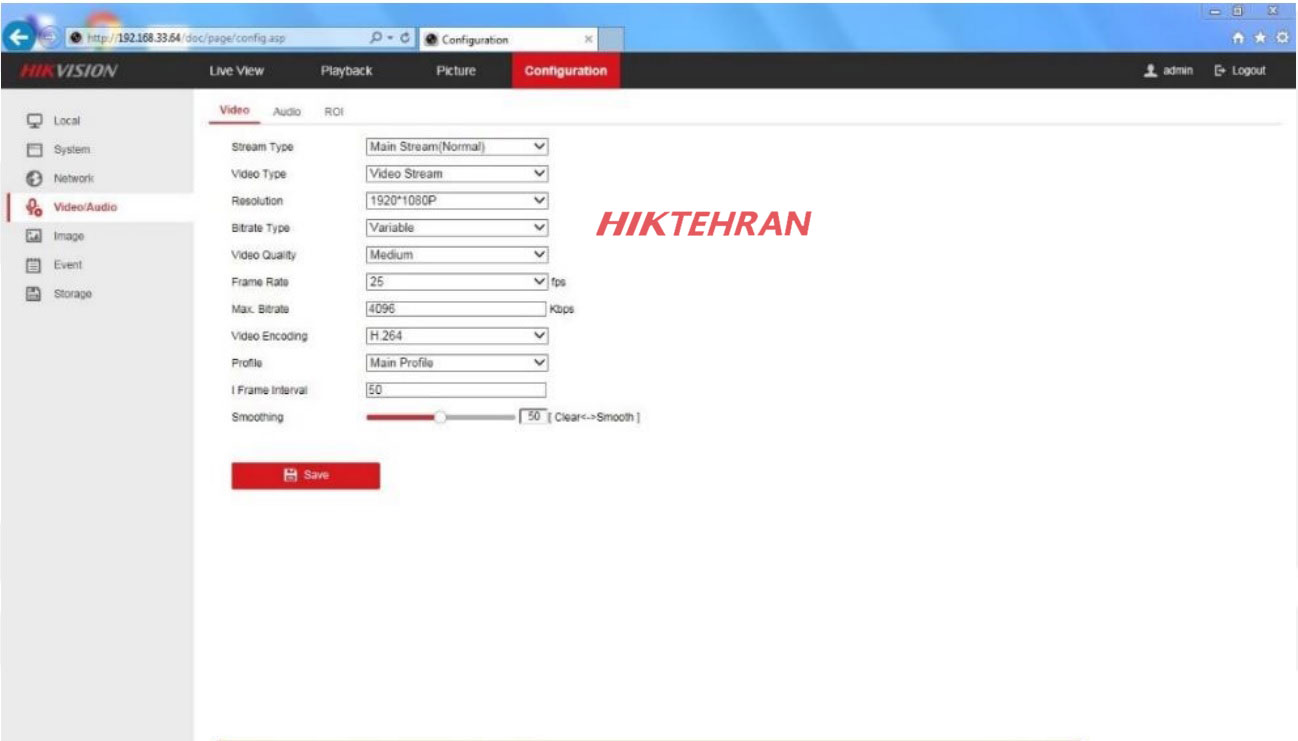This screenshot has width=1298, height=741.
Task: Click the browser back arrow button
Action: coord(16,38)
